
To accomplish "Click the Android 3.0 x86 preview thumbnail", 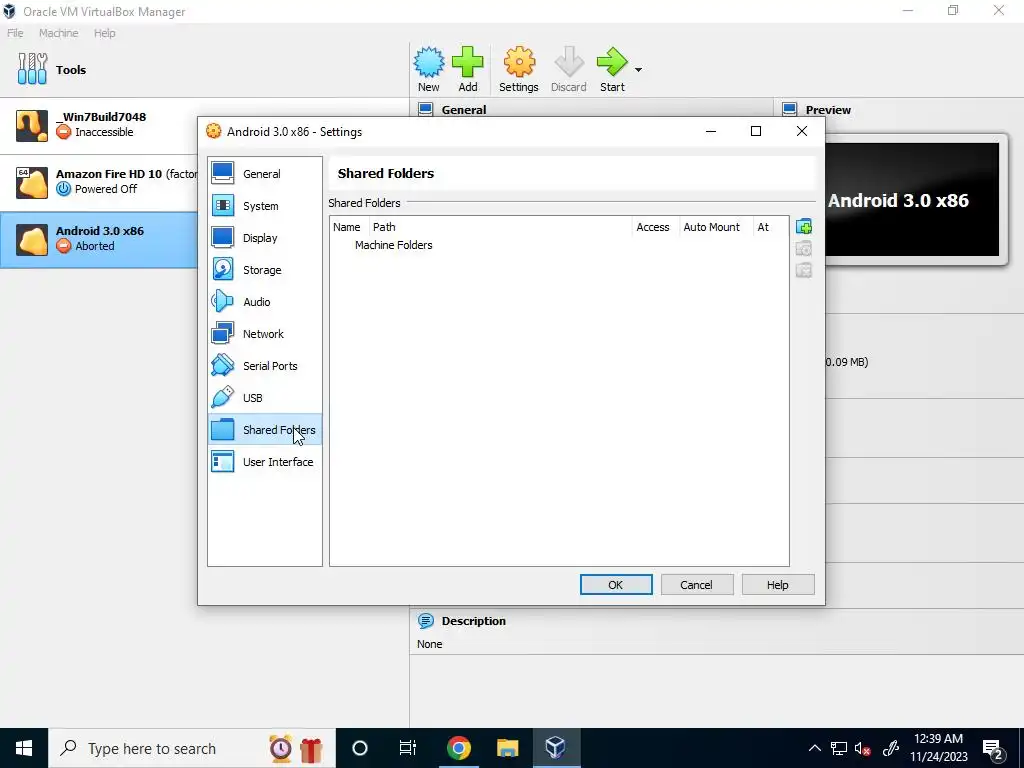I will (913, 199).
